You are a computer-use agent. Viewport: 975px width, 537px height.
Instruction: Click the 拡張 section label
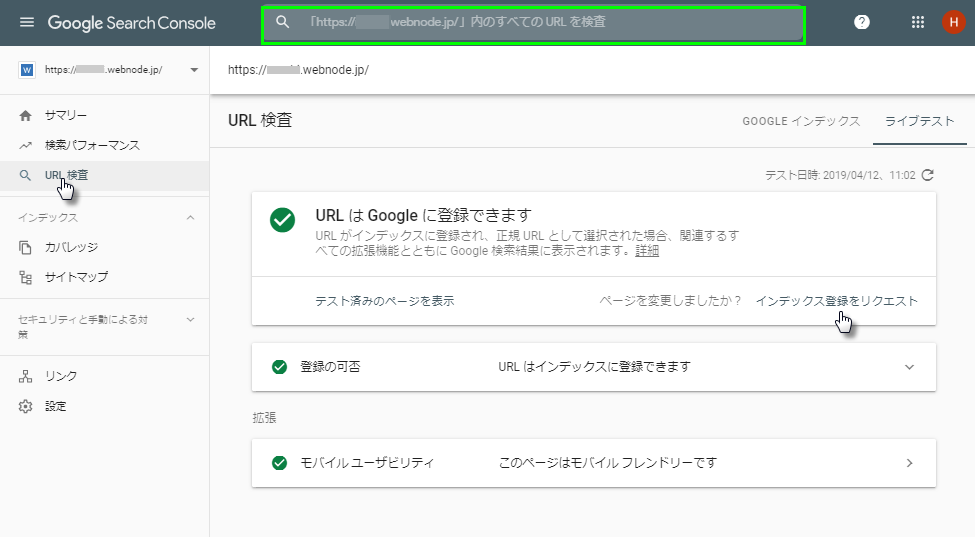coord(264,418)
